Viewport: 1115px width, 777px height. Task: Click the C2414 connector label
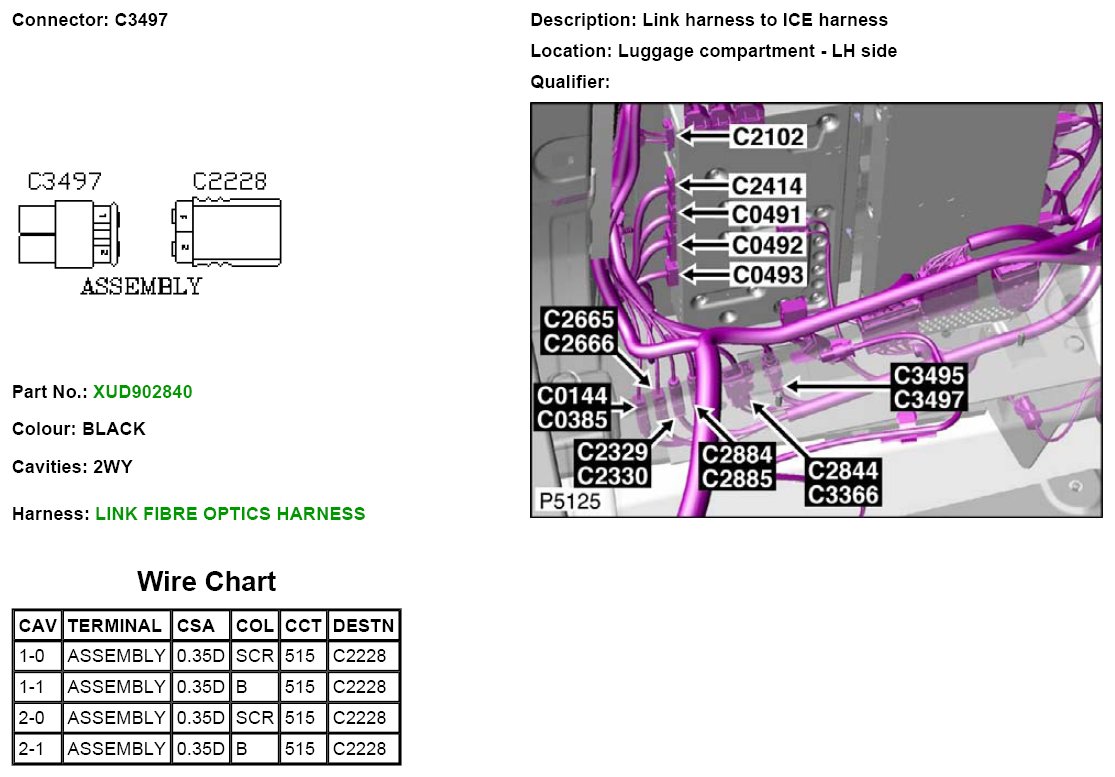767,186
